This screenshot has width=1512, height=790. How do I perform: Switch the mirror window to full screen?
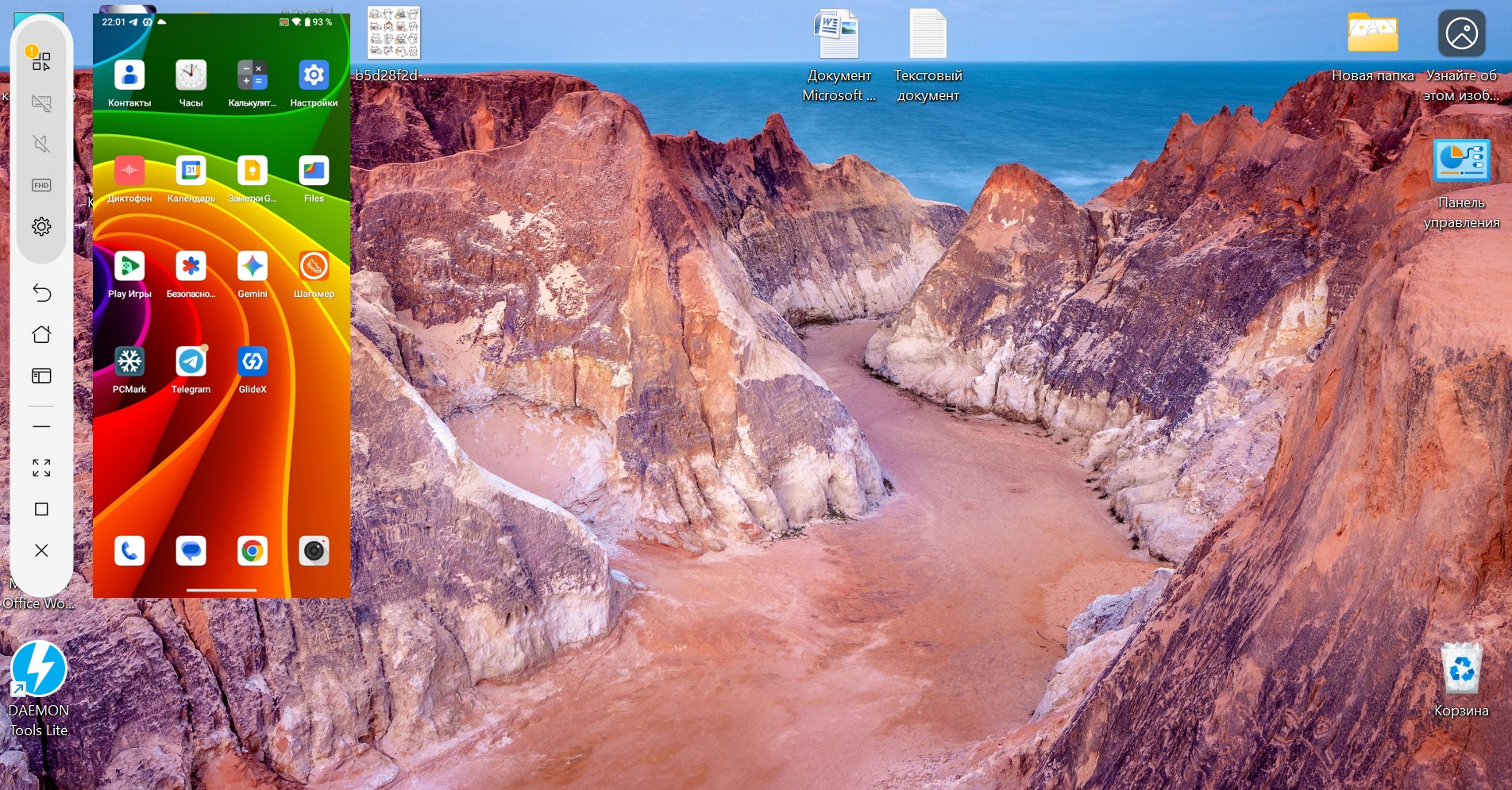tap(41, 468)
